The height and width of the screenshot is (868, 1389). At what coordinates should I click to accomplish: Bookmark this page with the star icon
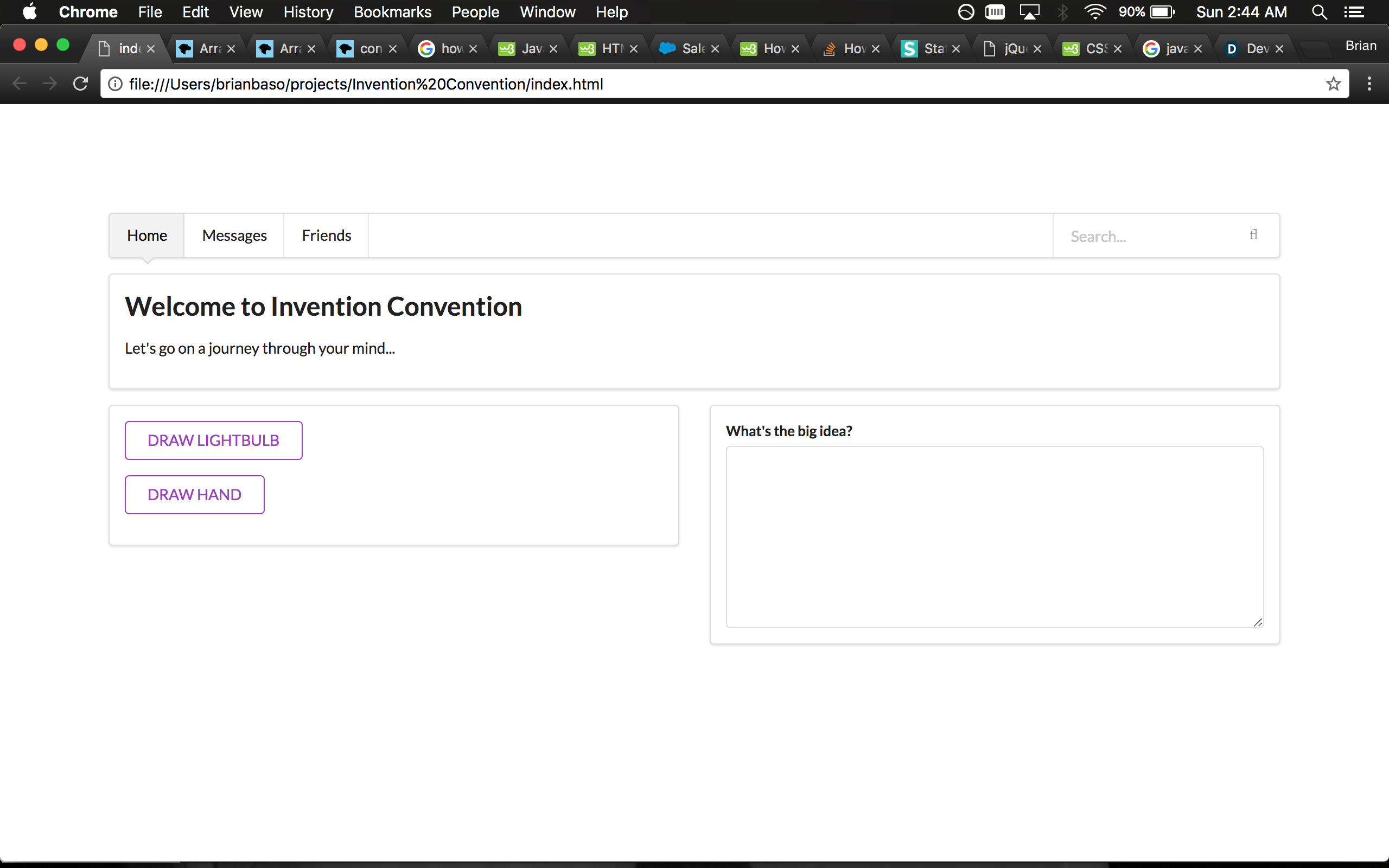[1333, 84]
